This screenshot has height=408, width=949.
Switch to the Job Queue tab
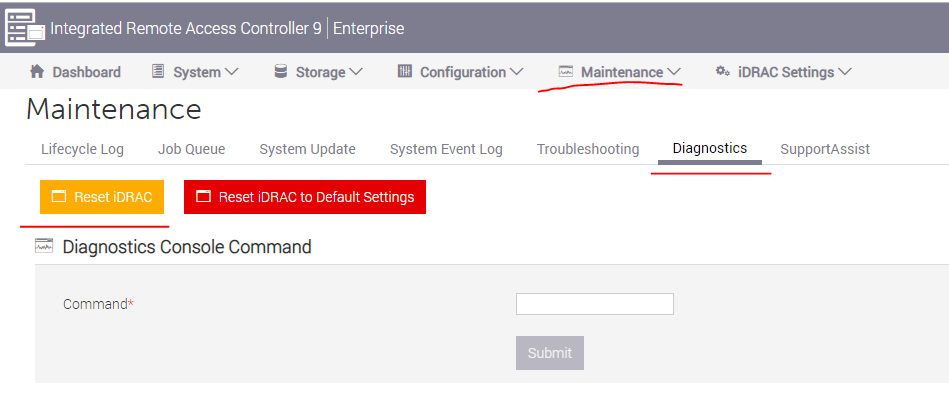click(191, 149)
